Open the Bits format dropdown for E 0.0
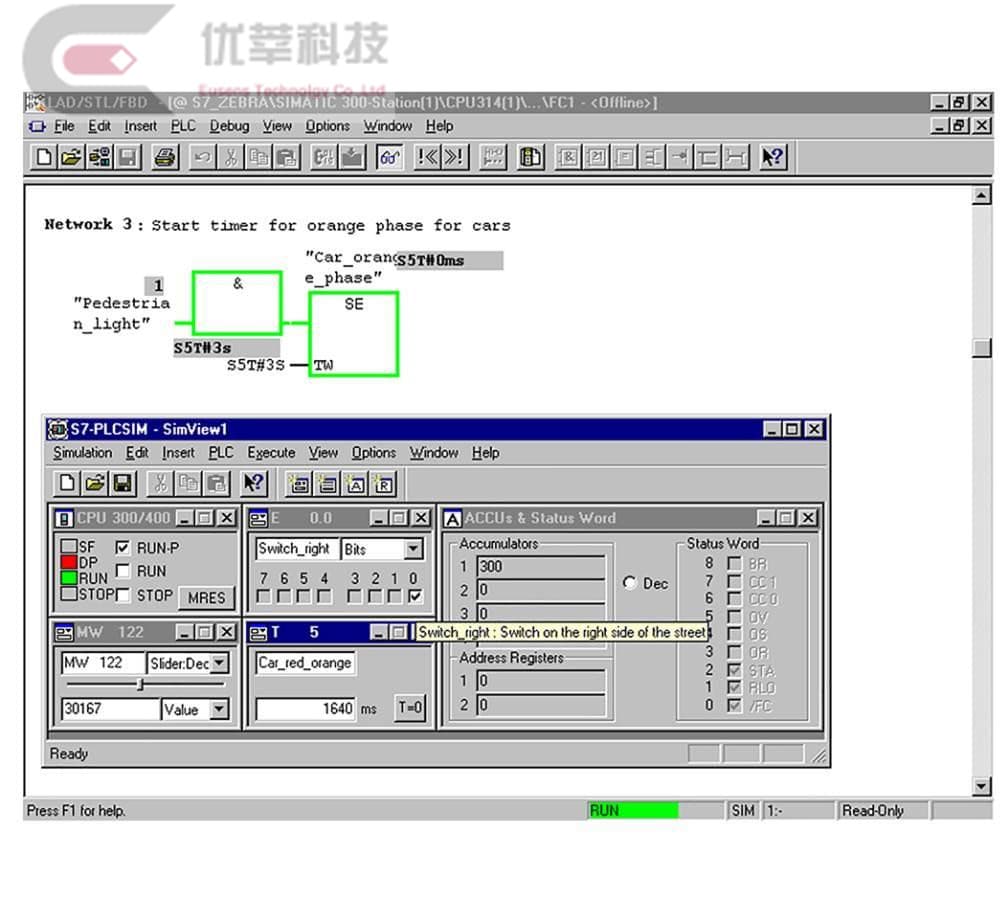 [x=415, y=548]
